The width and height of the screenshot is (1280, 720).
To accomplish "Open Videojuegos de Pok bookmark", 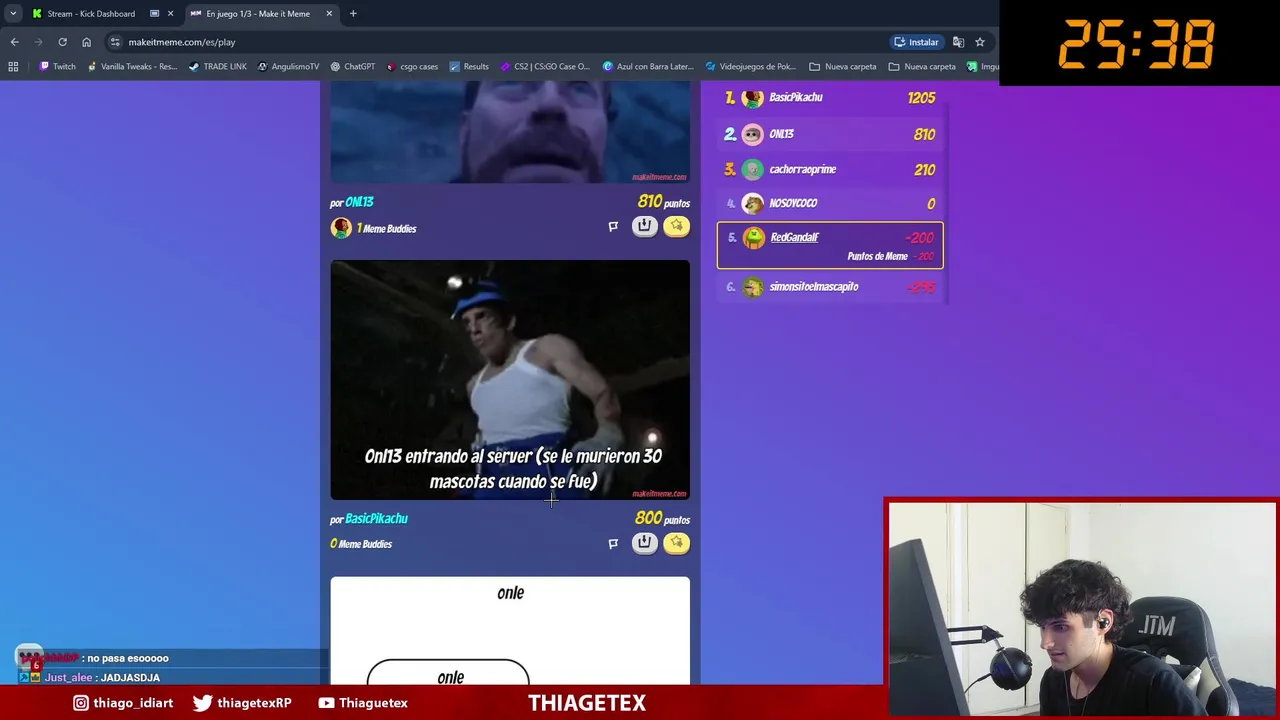I will point(751,66).
